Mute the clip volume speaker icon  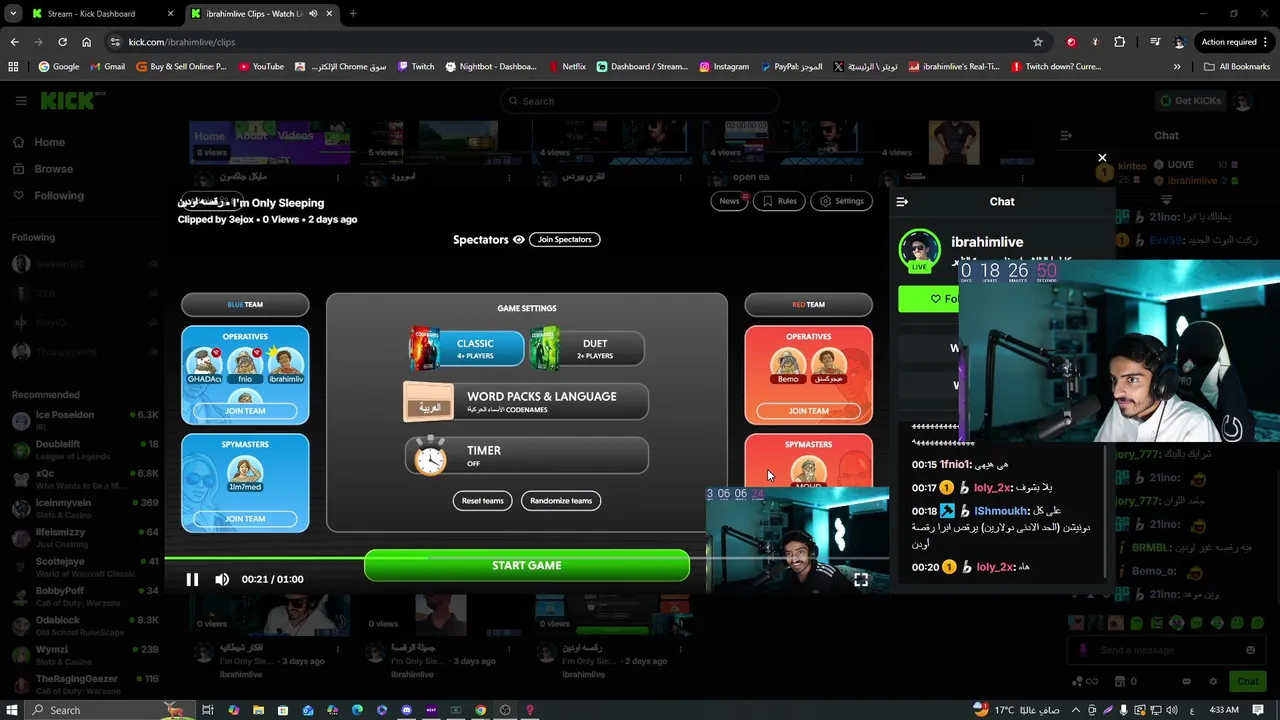pos(222,579)
